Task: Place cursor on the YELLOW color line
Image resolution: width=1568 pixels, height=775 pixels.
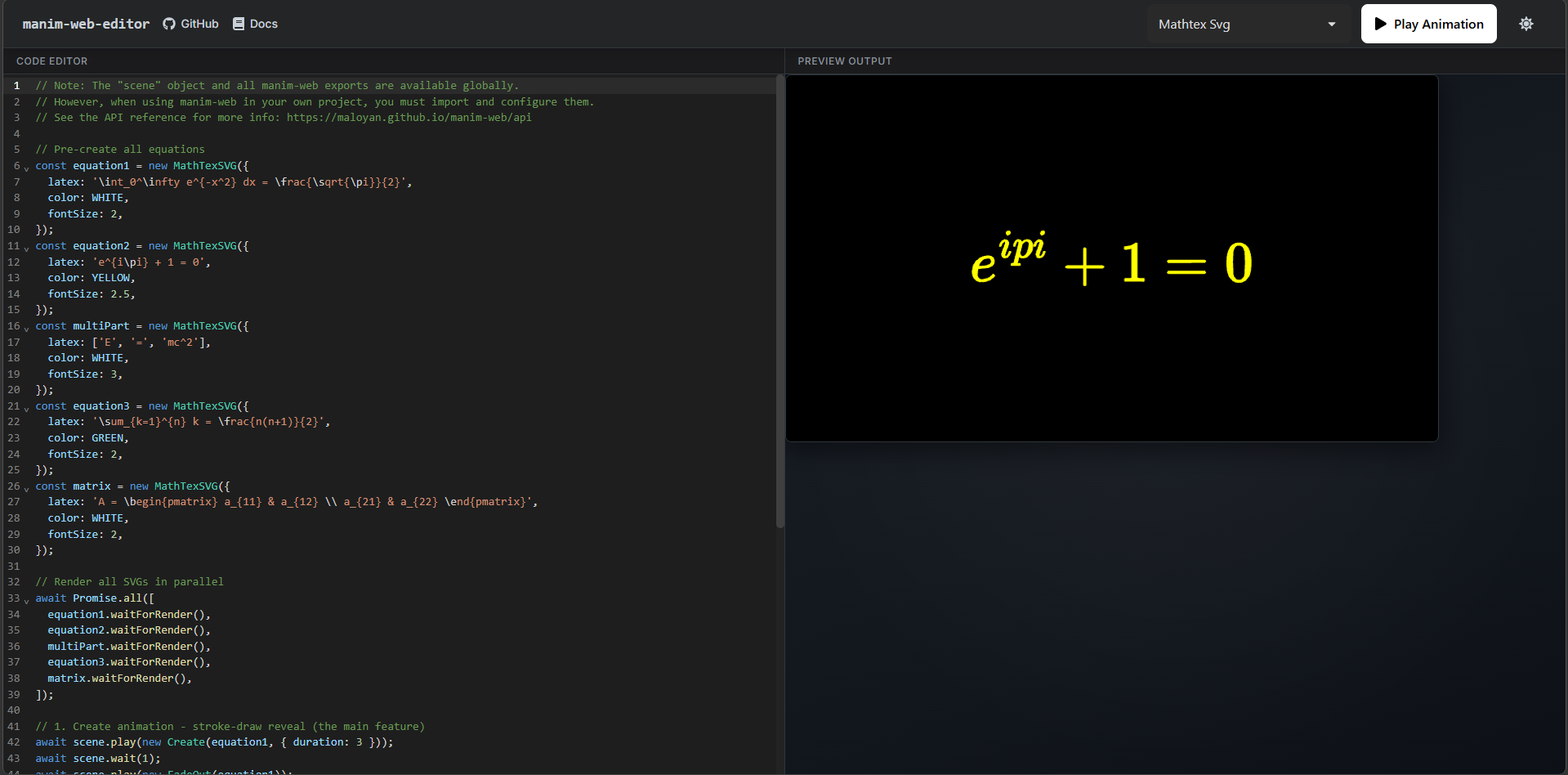Action: point(92,278)
